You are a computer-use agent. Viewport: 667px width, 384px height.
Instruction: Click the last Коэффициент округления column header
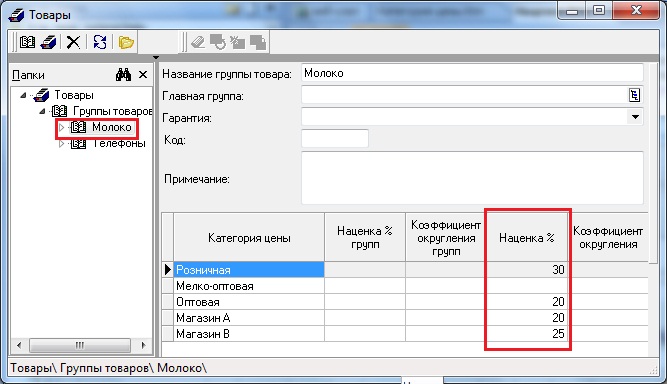tap(608, 237)
